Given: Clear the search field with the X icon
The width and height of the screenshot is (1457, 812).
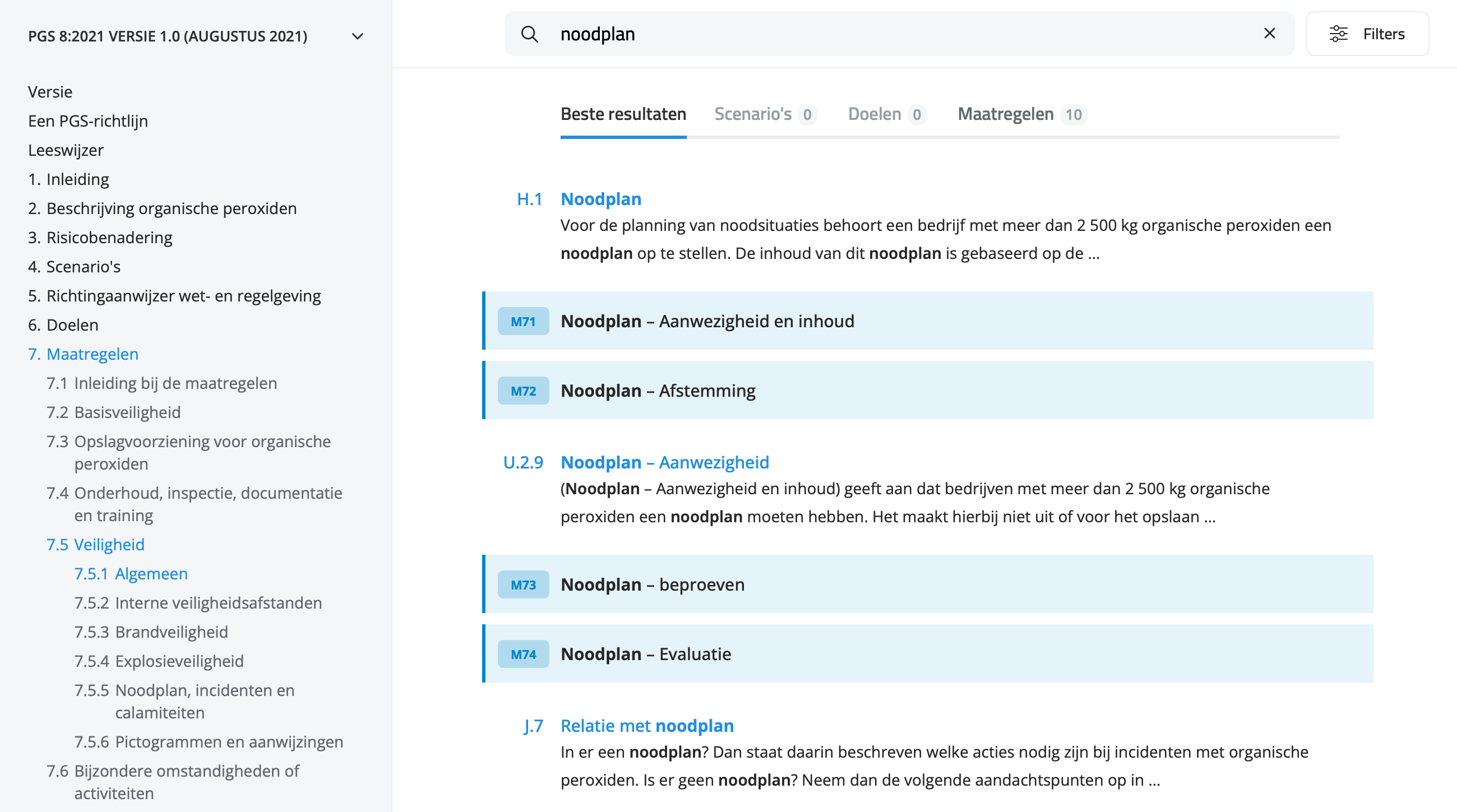Looking at the screenshot, I should tap(1269, 34).
